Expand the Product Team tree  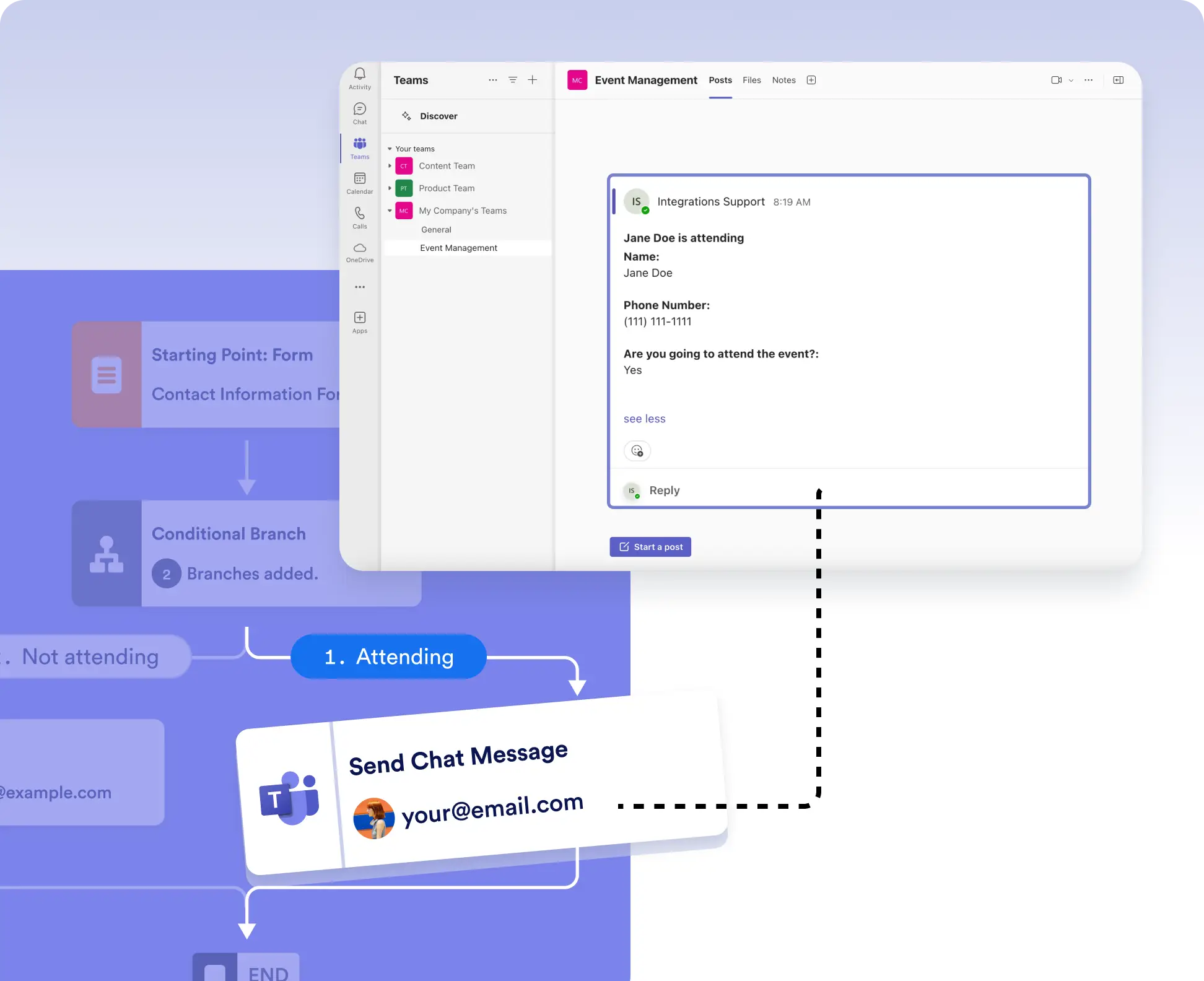pyautogui.click(x=390, y=188)
